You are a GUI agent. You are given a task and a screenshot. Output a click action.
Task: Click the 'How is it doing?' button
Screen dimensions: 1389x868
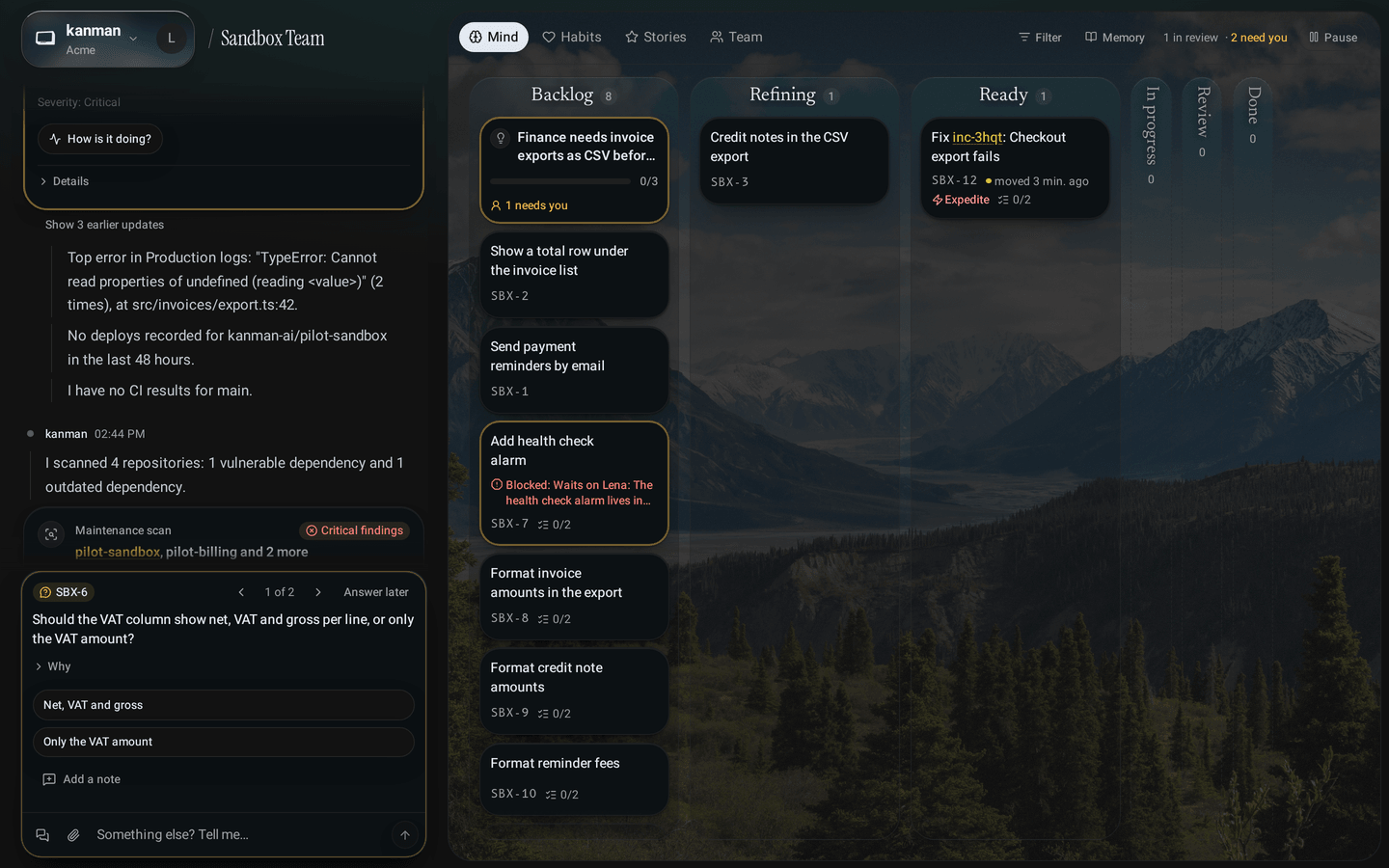click(100, 139)
